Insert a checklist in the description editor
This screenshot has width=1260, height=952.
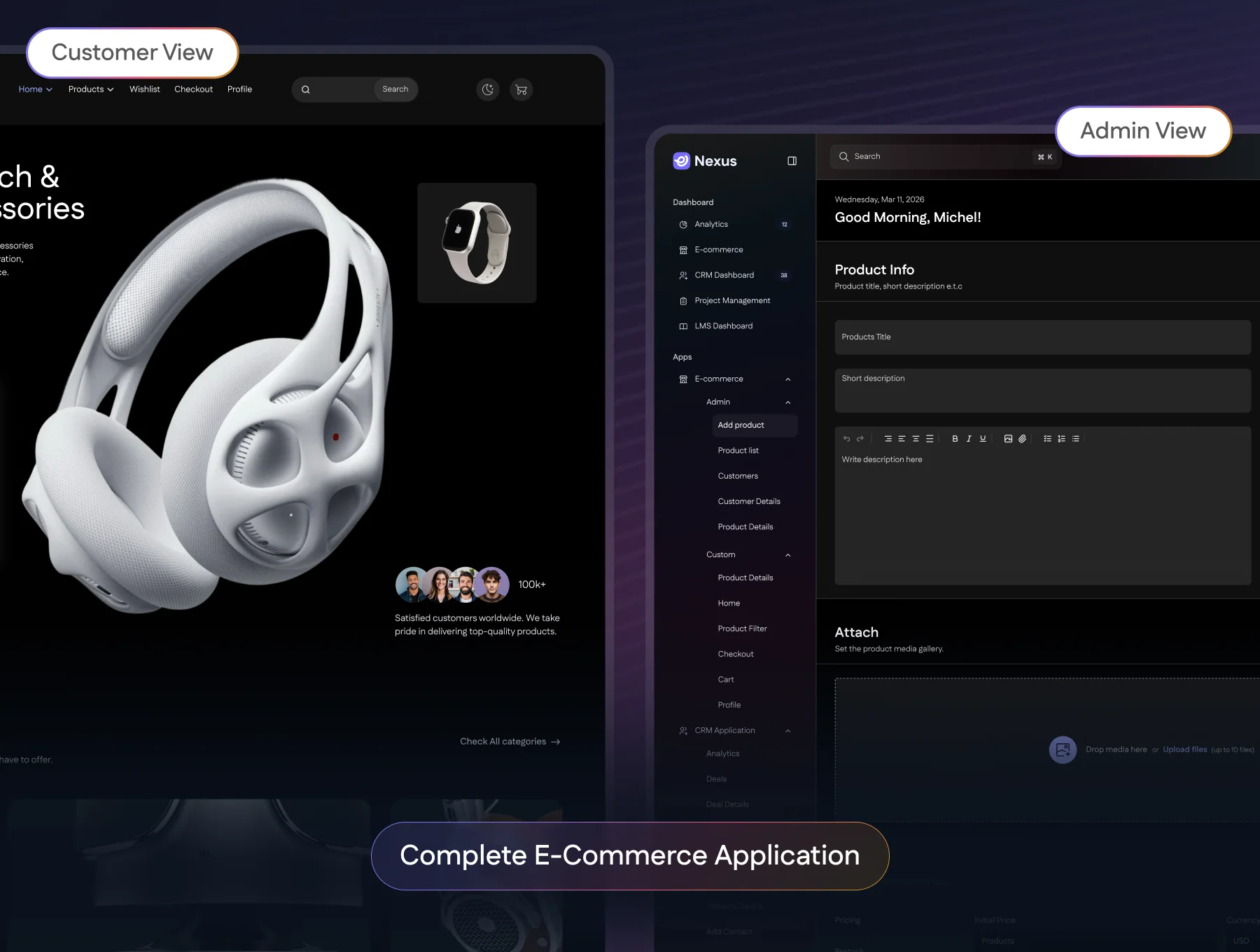1047,439
